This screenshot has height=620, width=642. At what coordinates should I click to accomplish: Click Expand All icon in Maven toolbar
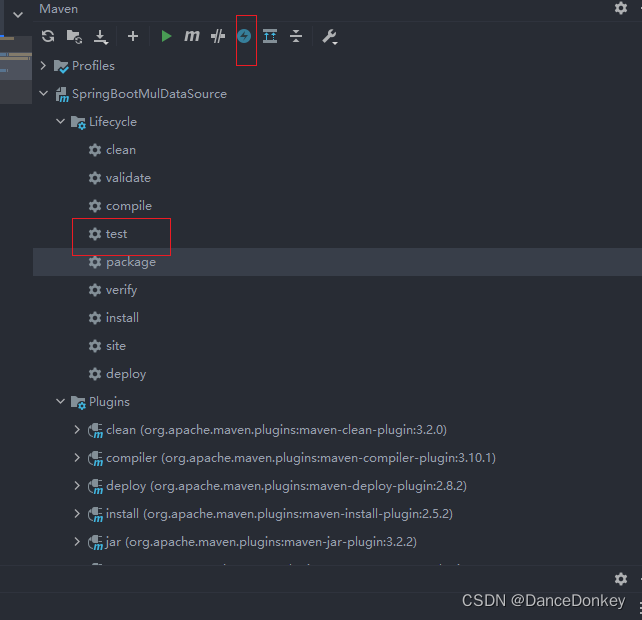tap(270, 36)
